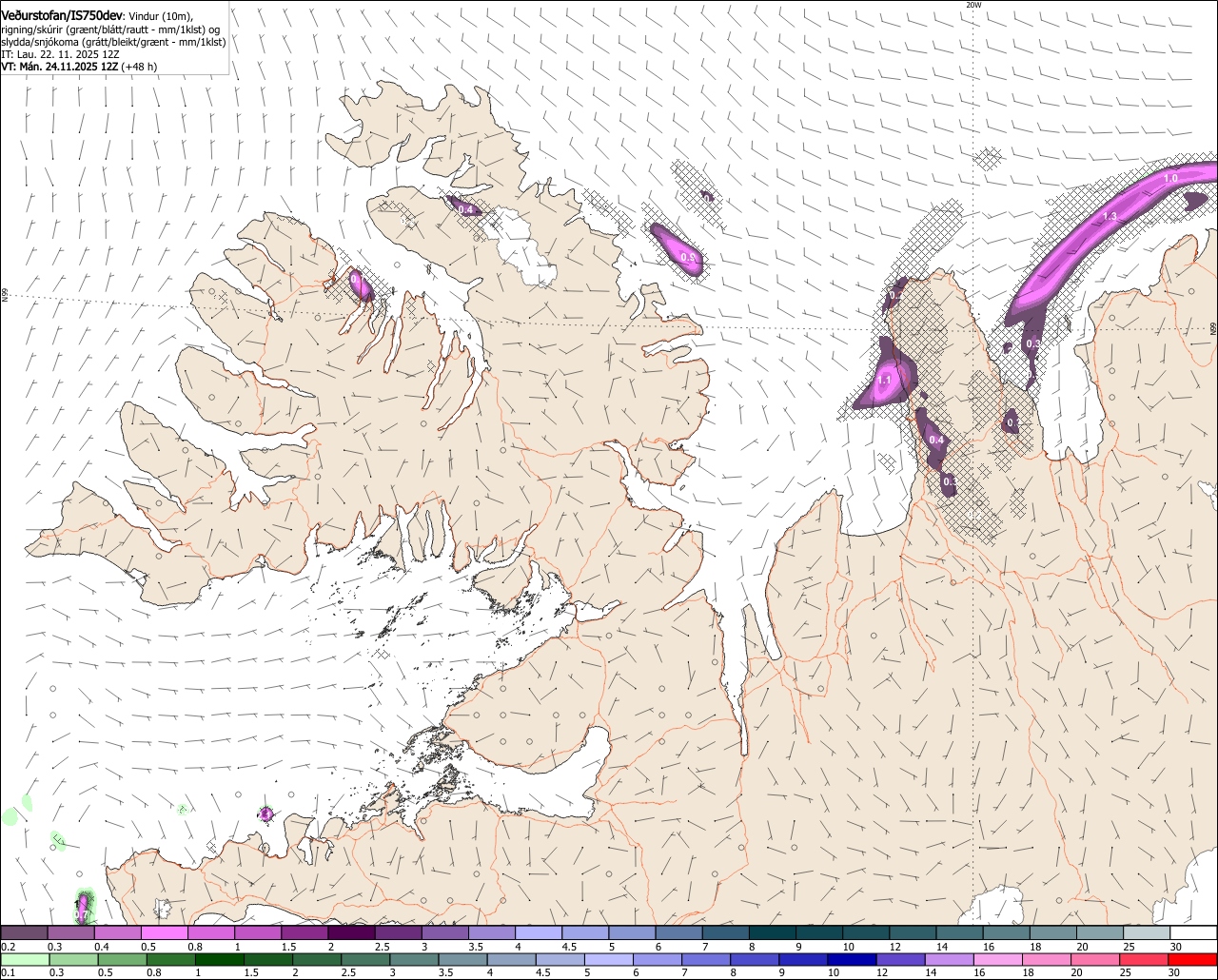Click the '(+48 h)' forecast offset text
This screenshot has width=1218, height=980.
click(140, 67)
